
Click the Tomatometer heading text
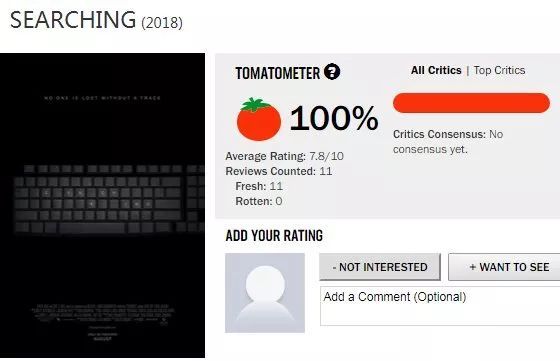tap(278, 73)
